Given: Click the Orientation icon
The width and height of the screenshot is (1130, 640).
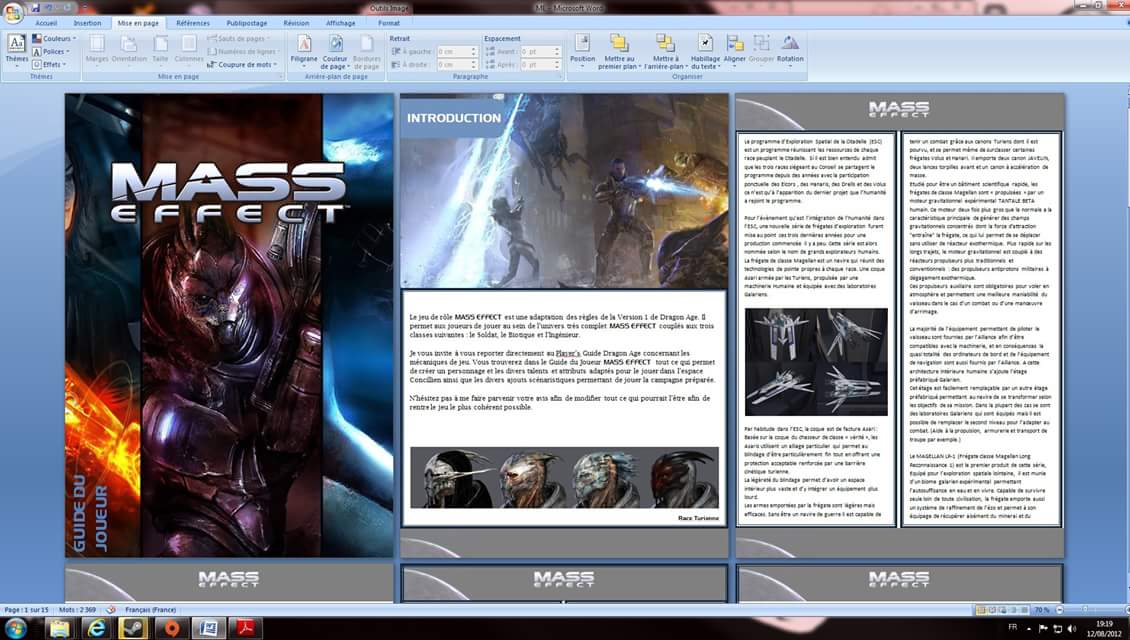Looking at the screenshot, I should click(x=129, y=49).
